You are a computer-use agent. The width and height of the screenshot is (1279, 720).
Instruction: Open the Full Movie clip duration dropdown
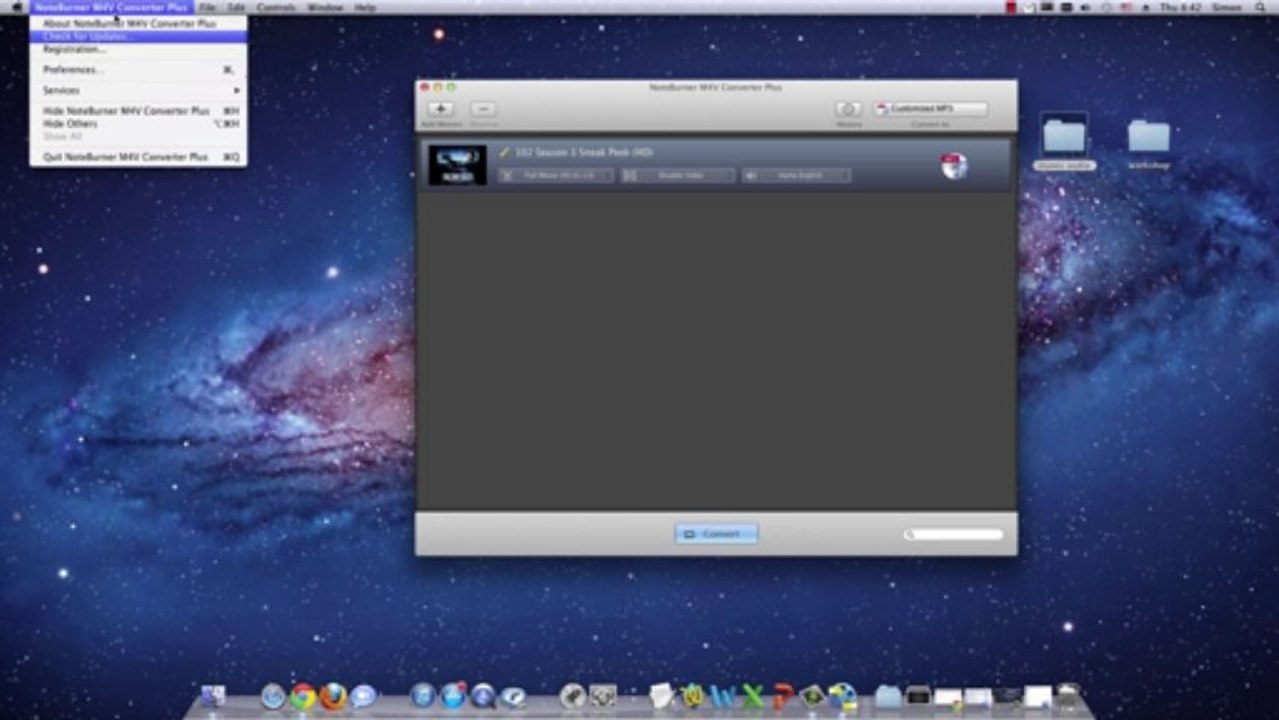pyautogui.click(x=556, y=176)
